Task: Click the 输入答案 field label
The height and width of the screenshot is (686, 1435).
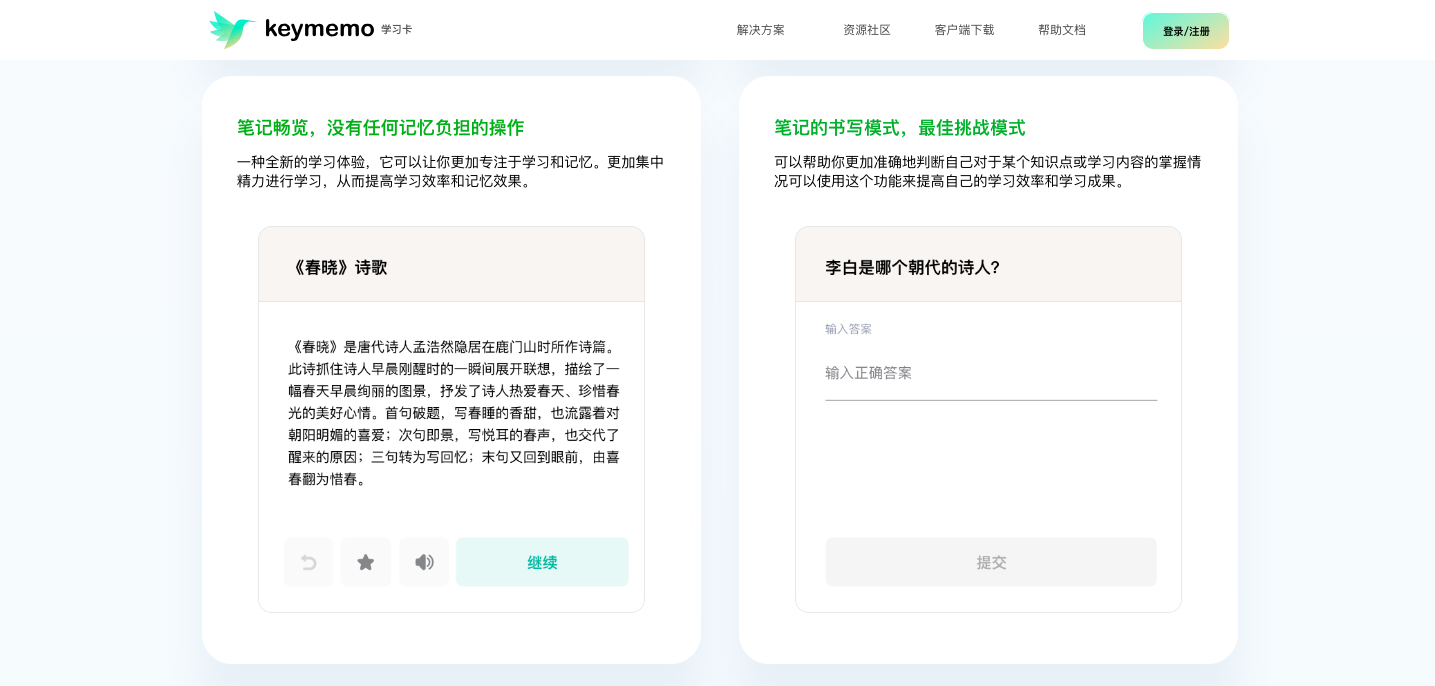Action: coord(848,329)
